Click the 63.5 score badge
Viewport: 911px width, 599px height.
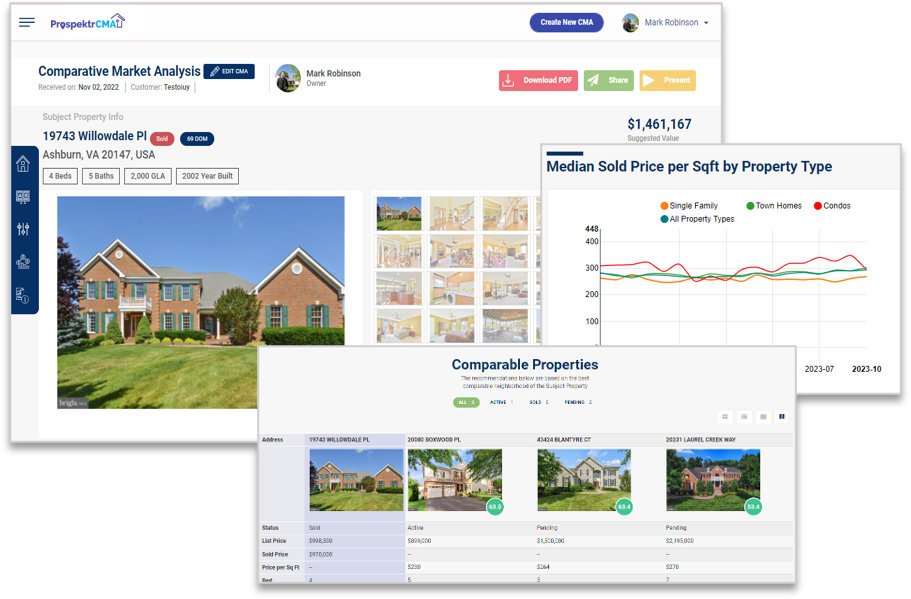pos(494,507)
